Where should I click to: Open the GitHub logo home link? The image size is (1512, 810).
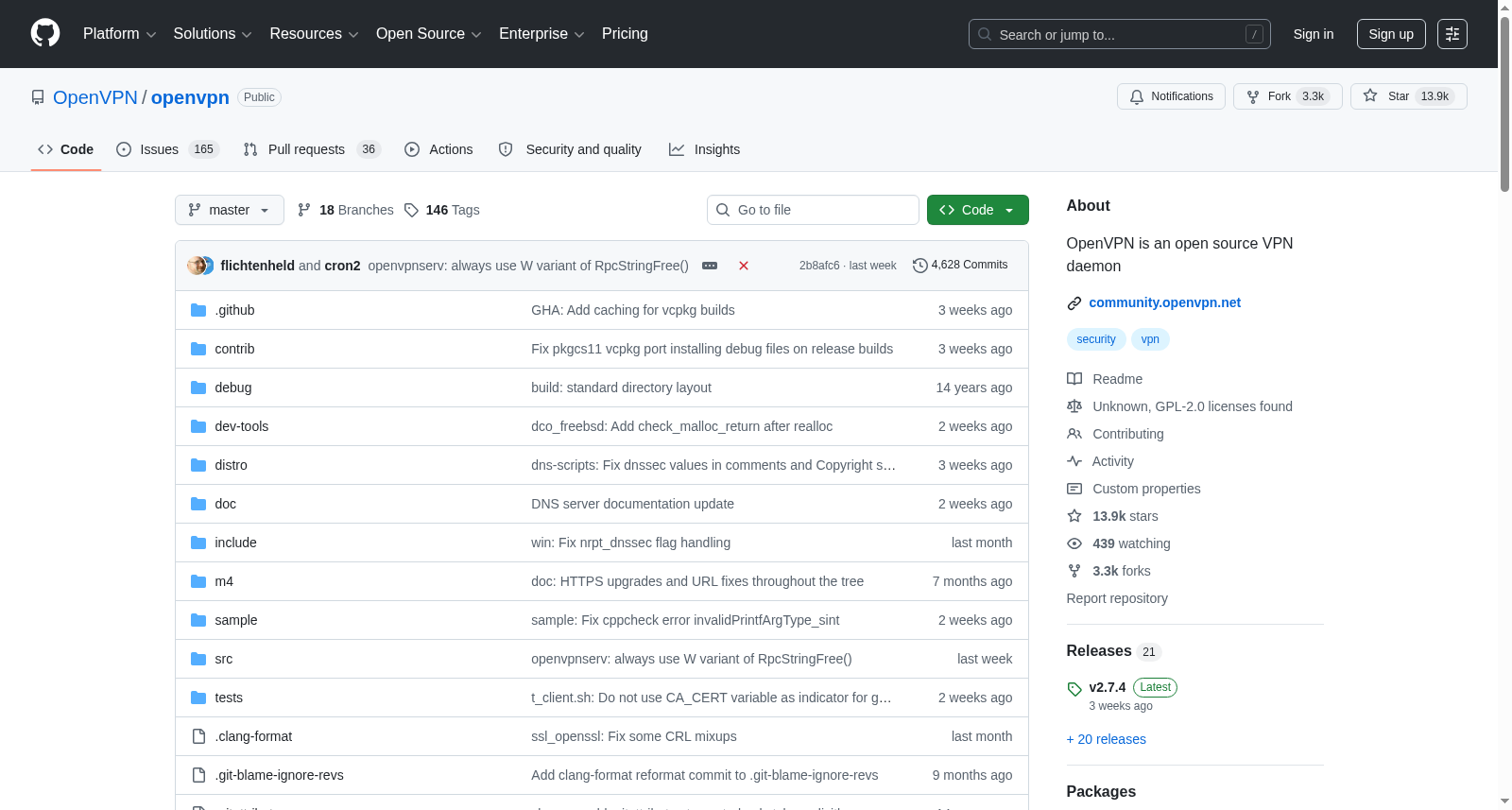coord(45,33)
